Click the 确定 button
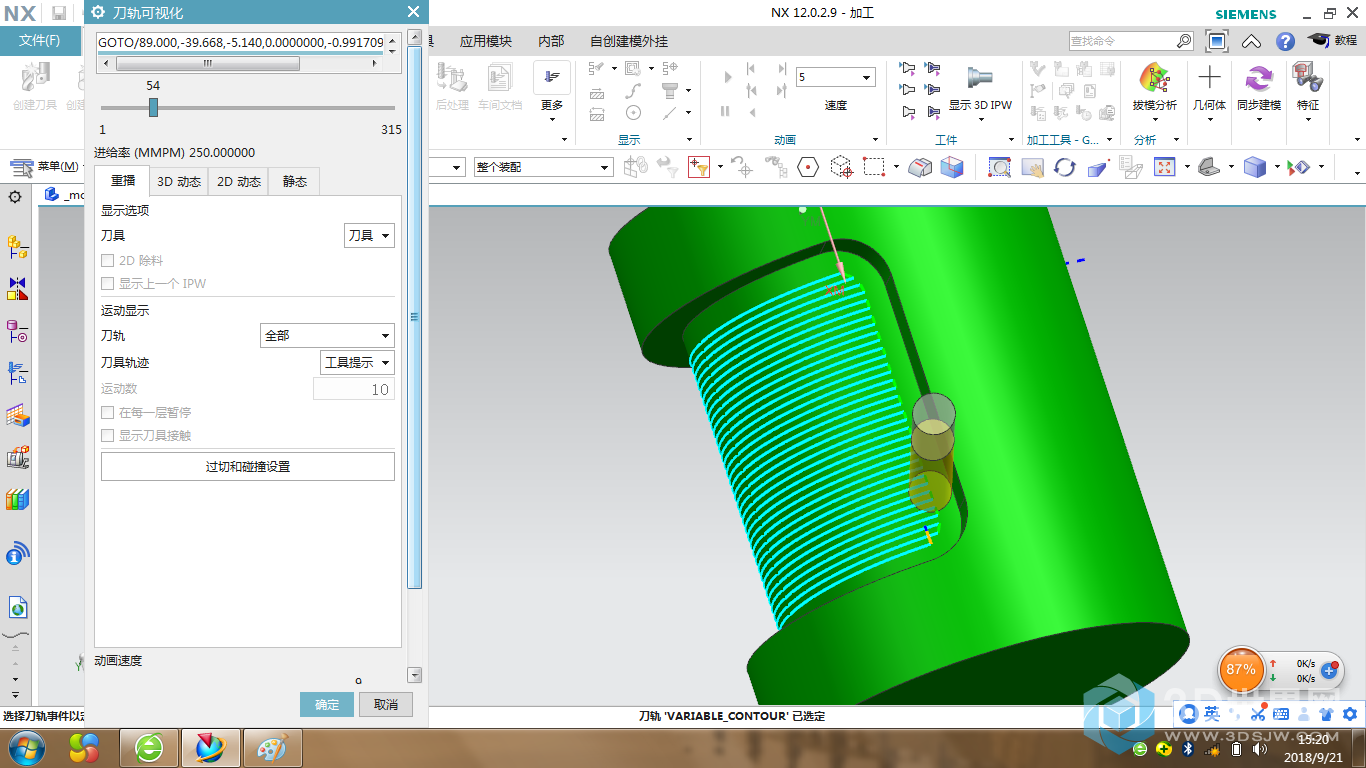Screen dimensions: 1366x768 point(327,704)
